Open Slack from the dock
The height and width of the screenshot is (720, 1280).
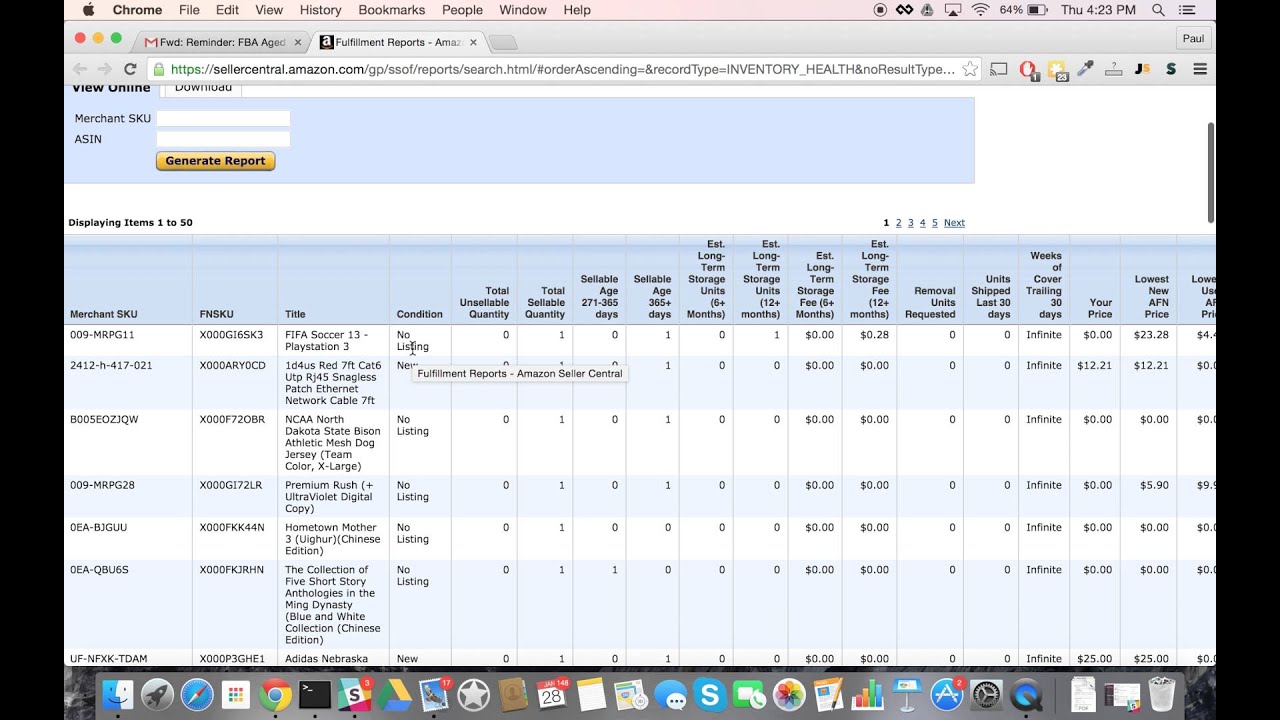click(354, 694)
